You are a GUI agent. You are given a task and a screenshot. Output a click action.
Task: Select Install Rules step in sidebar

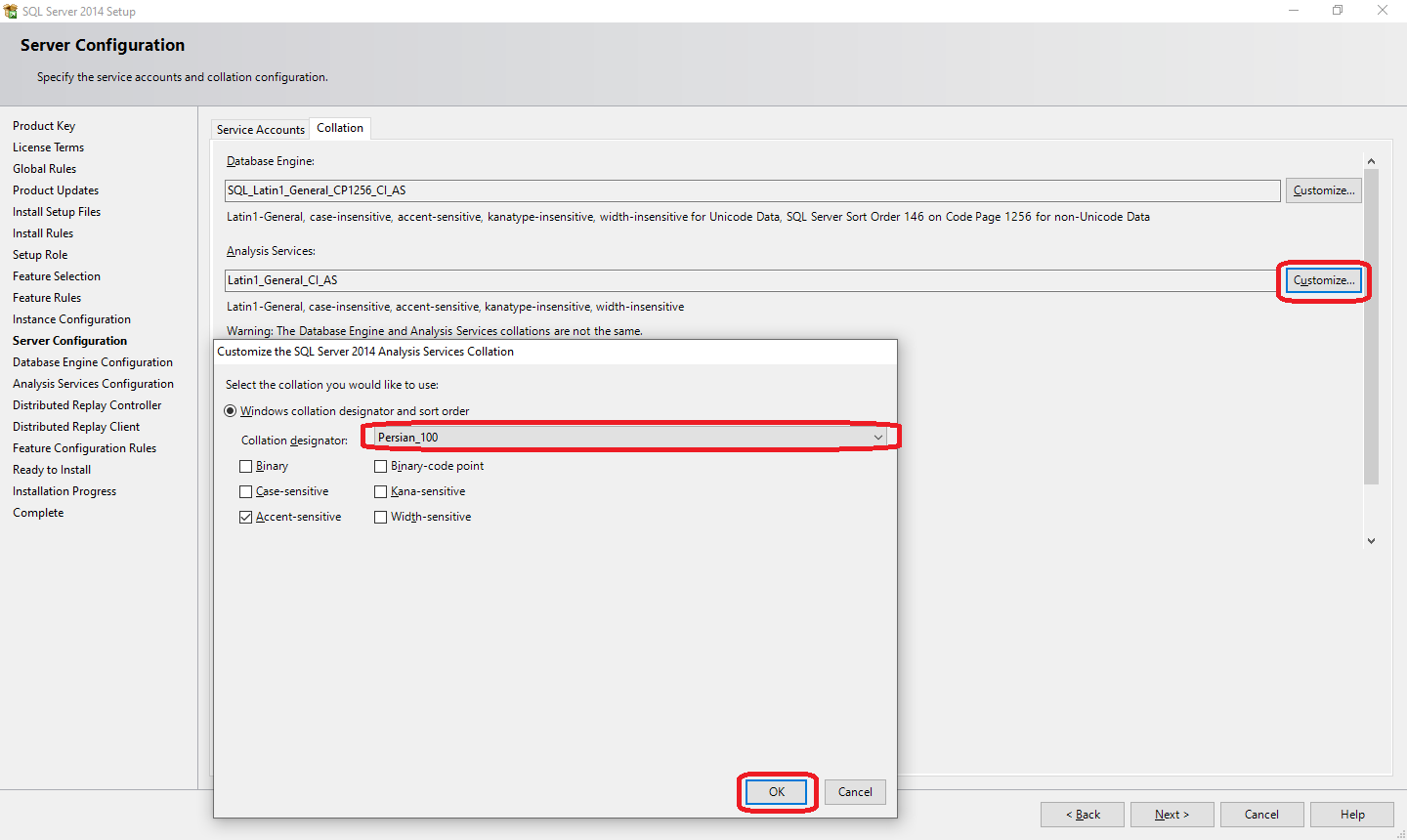click(x=43, y=233)
